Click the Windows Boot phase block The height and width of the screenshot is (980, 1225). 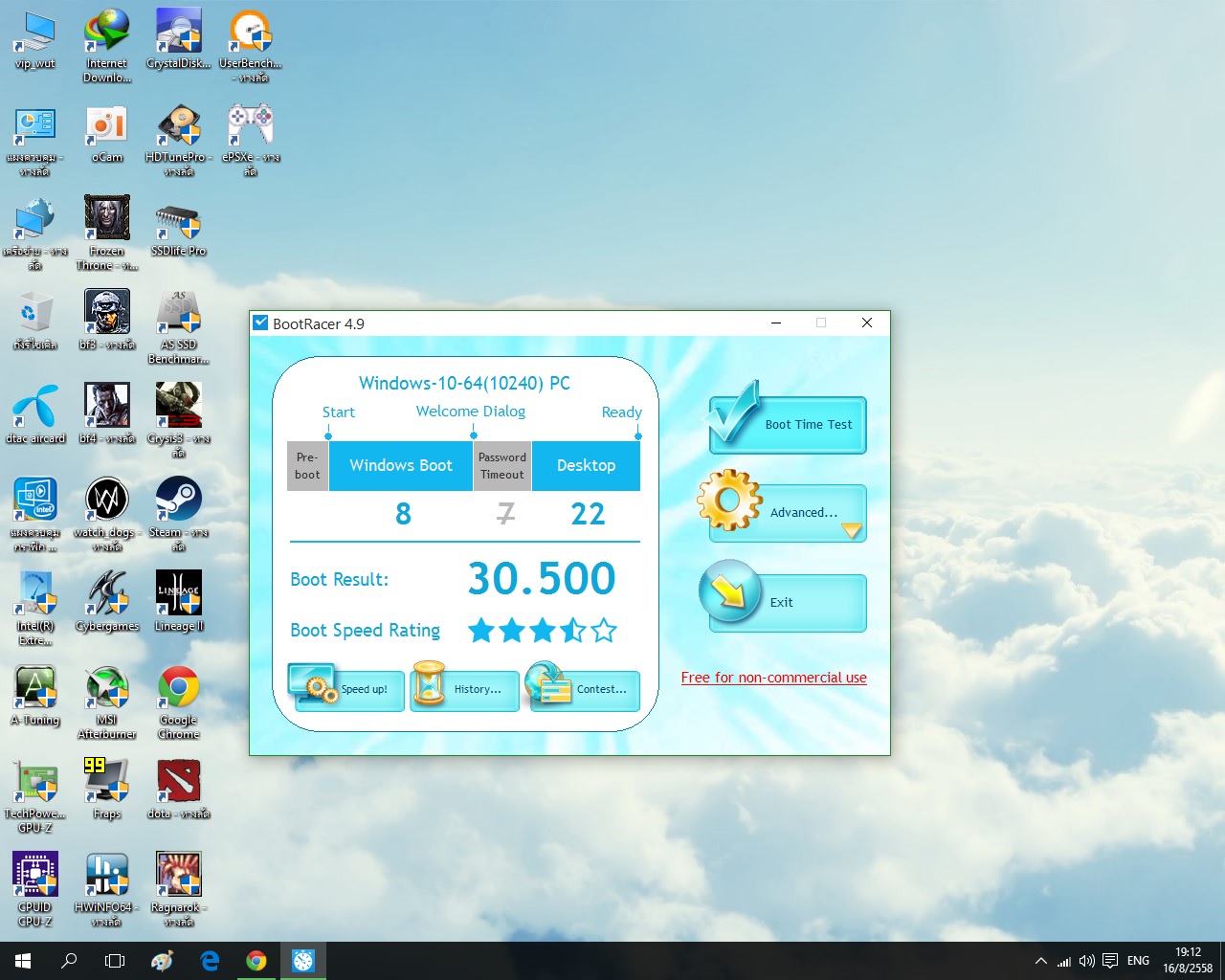coord(401,466)
